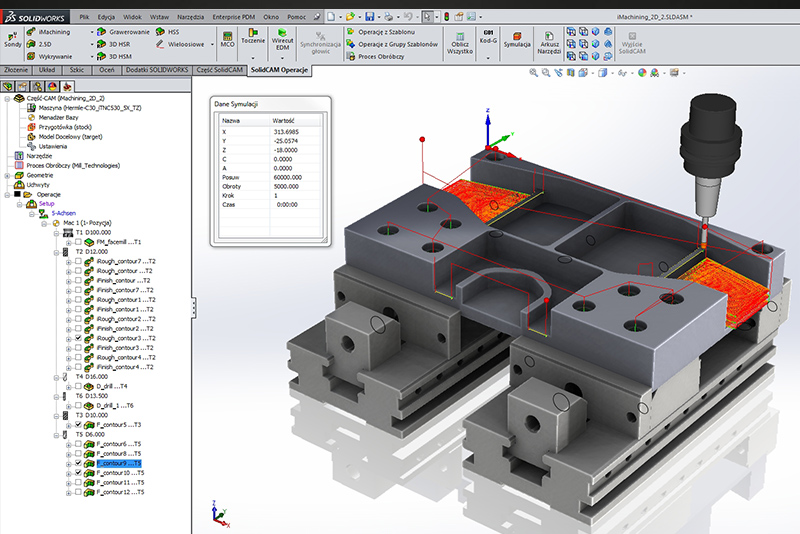Click the Save icon in top toolbar
Image resolution: width=800 pixels, height=534 pixels.
coord(370,17)
